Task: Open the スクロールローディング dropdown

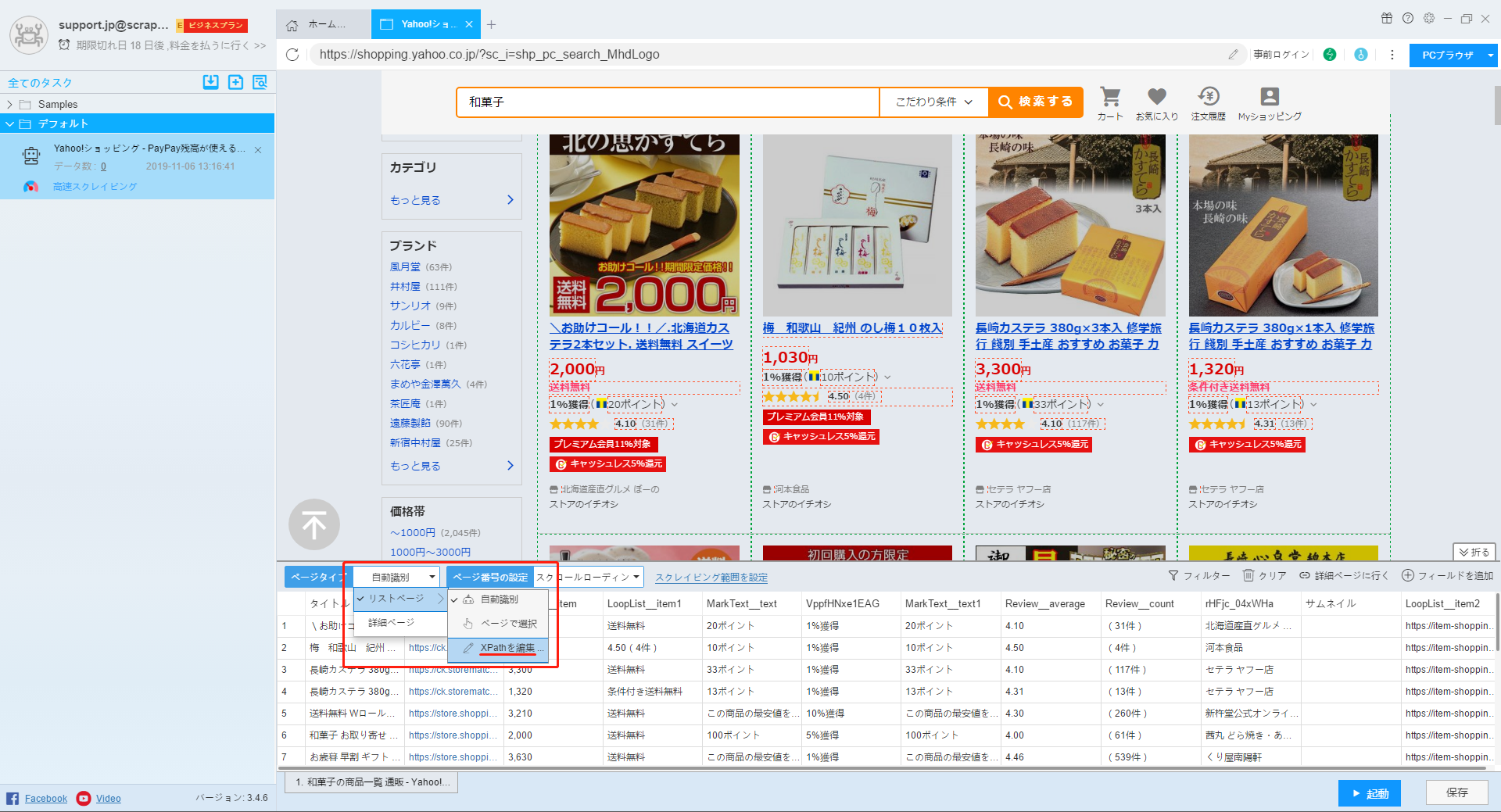Action: pyautogui.click(x=589, y=577)
